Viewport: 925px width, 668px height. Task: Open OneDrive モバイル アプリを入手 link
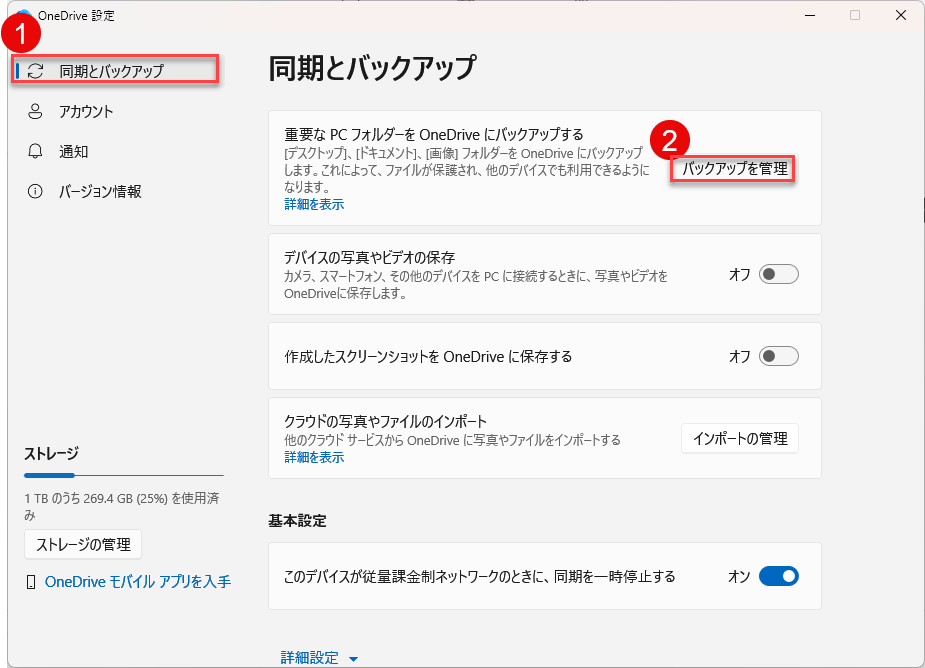pyautogui.click(x=138, y=581)
